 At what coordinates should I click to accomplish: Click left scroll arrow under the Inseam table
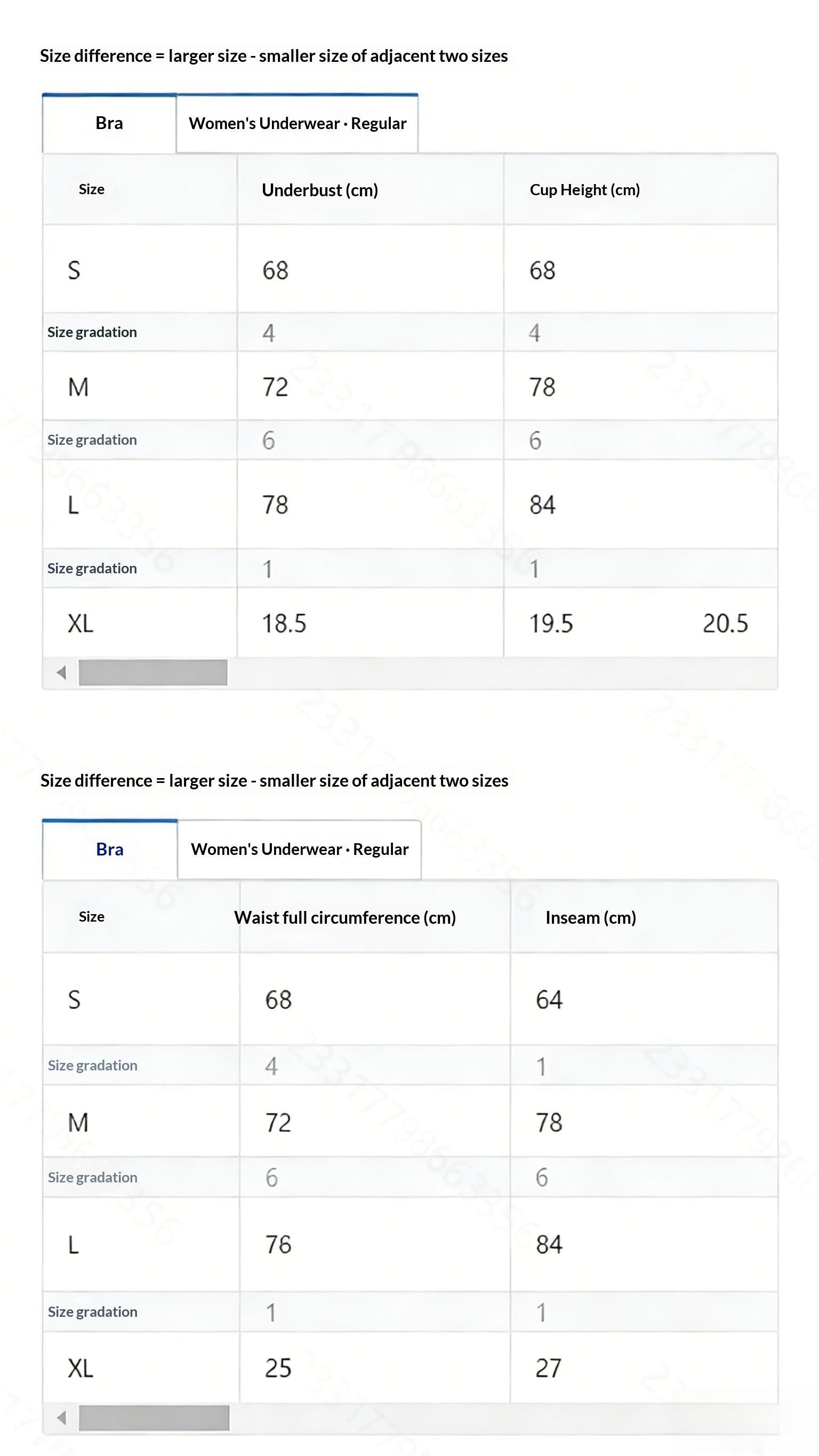coord(62,1418)
